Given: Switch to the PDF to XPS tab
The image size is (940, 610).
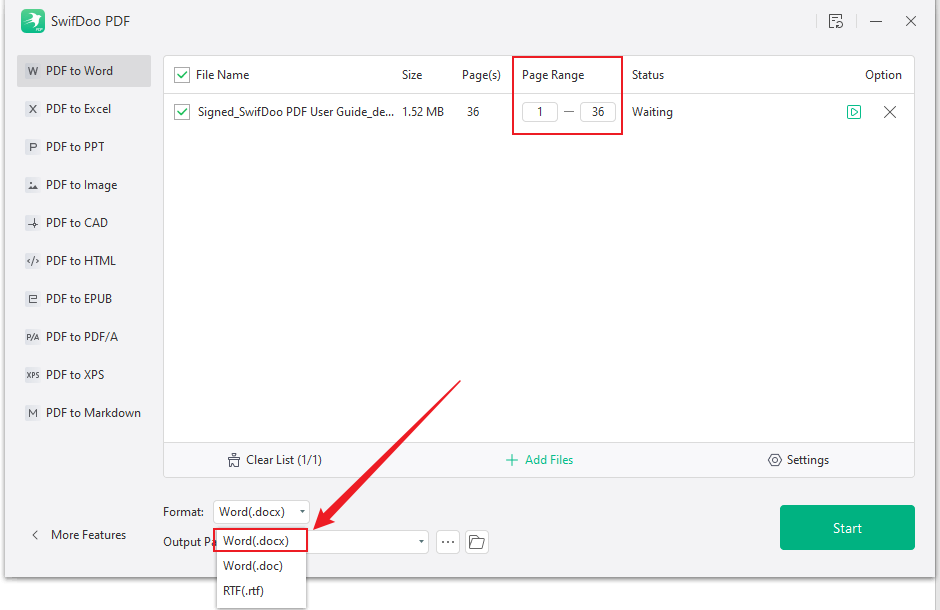Looking at the screenshot, I should coord(84,375).
